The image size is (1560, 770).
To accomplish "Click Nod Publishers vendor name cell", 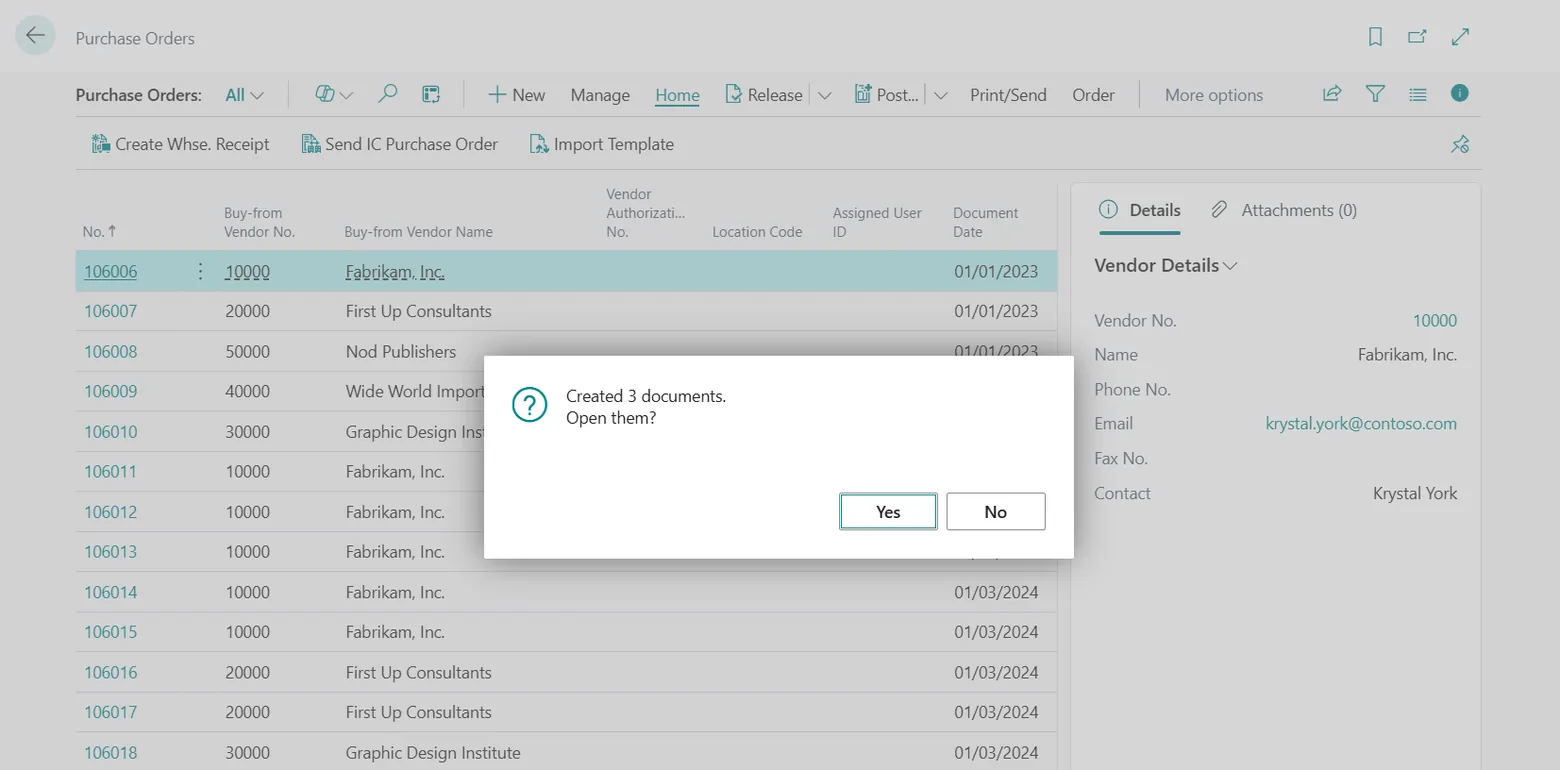I will pyautogui.click(x=401, y=351).
